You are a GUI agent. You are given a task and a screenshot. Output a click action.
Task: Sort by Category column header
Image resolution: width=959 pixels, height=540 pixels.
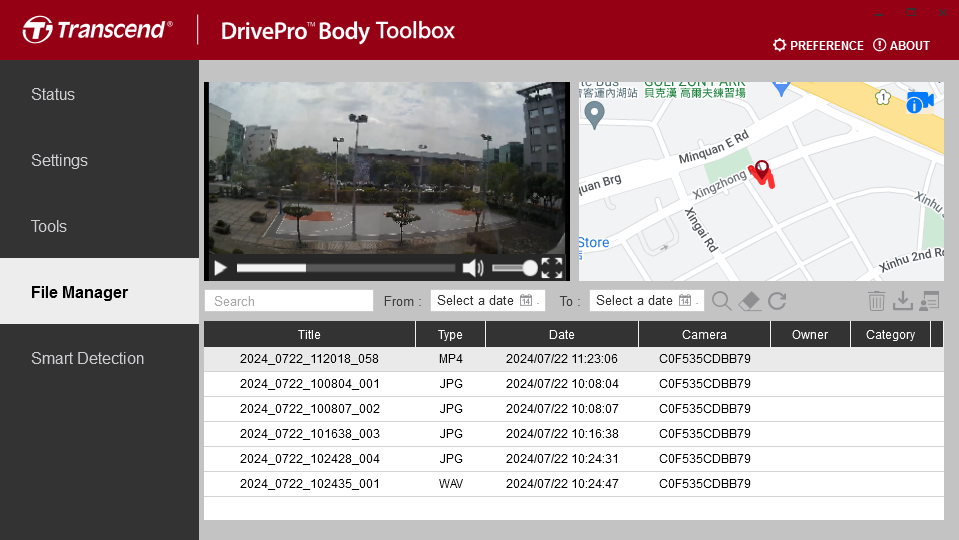click(x=890, y=335)
